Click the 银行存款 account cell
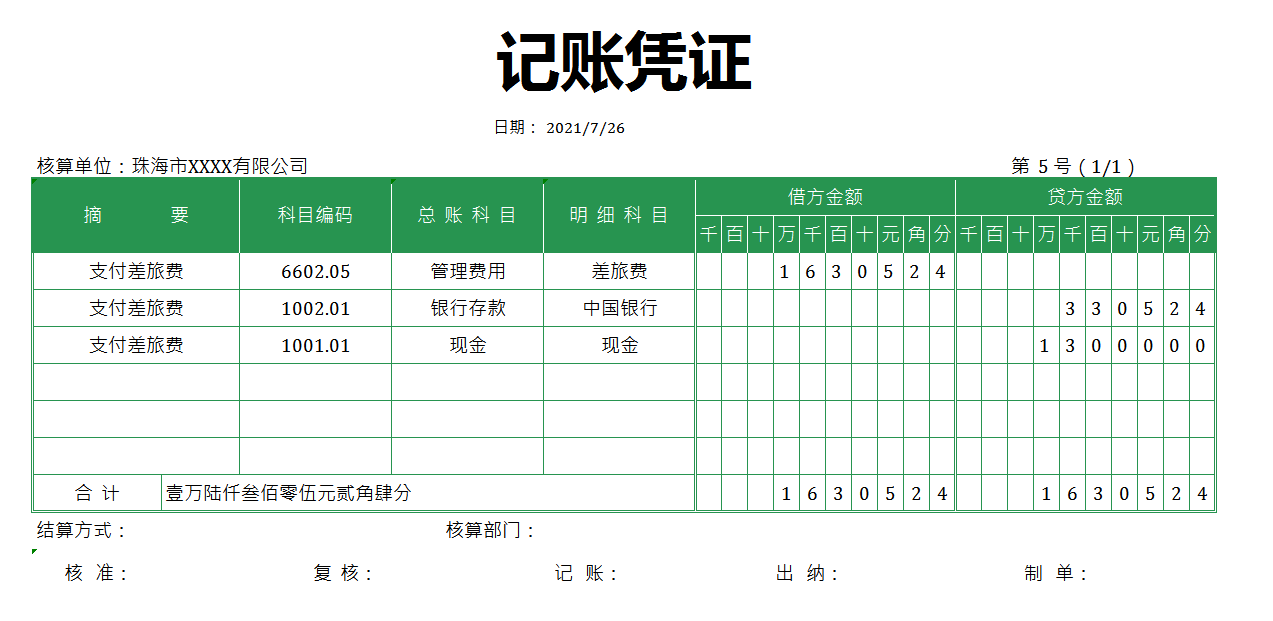Screen dimensions: 1273x621 [x=466, y=307]
